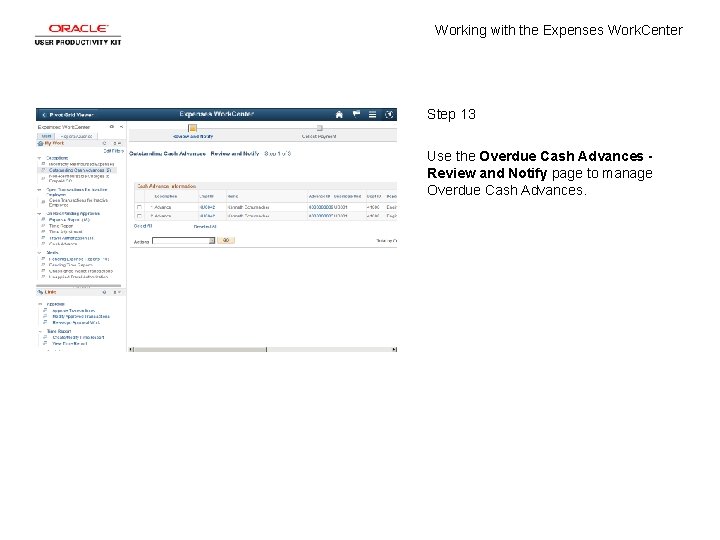Open the flag notifications icon
The height and width of the screenshot is (540, 720).
[356, 114]
